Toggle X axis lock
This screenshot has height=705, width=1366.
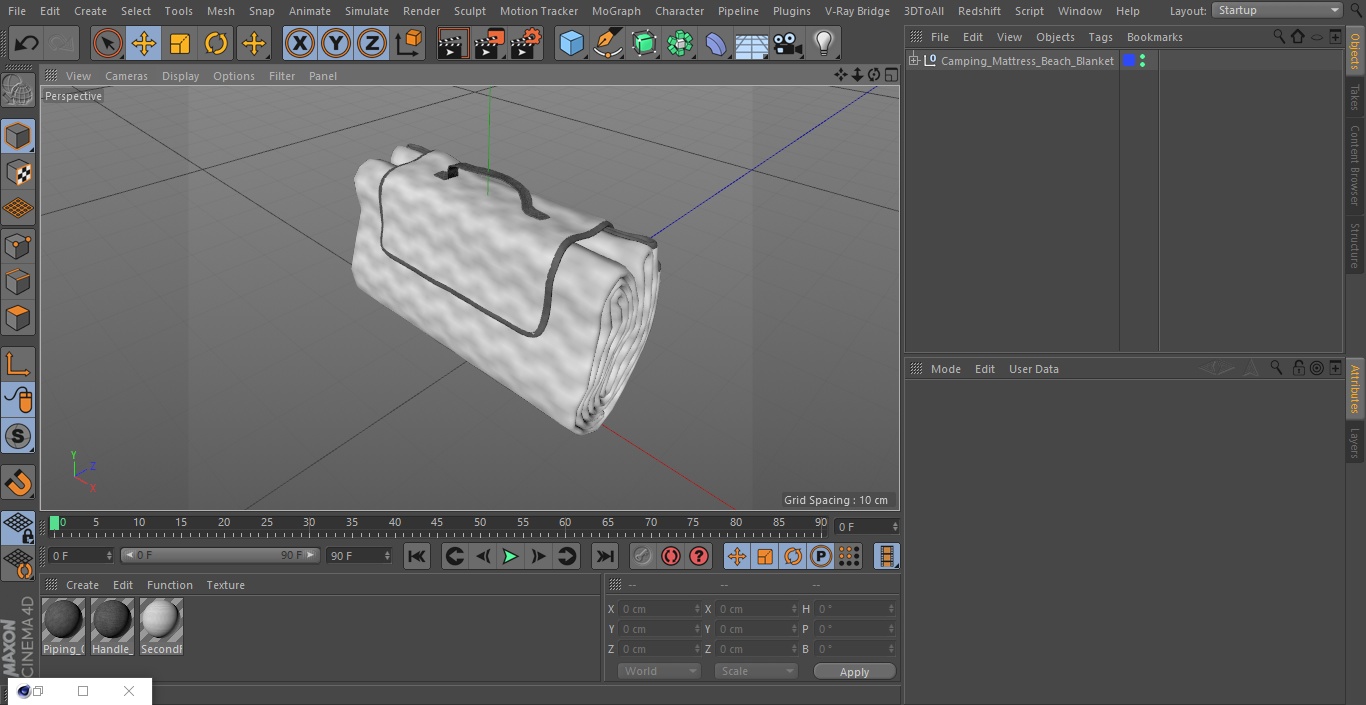pos(300,44)
